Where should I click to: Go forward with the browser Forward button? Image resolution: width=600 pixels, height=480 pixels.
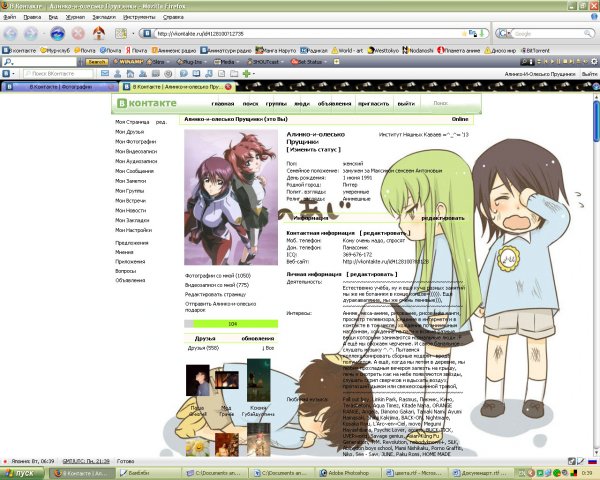[x=31, y=34]
